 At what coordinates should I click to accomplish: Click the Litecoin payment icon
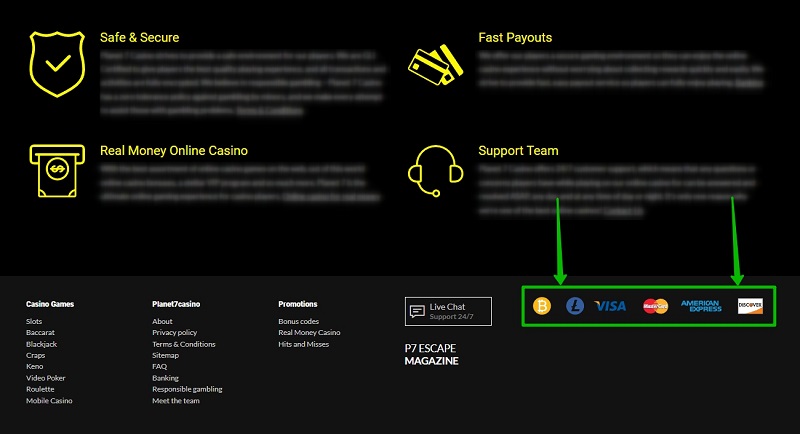575,306
